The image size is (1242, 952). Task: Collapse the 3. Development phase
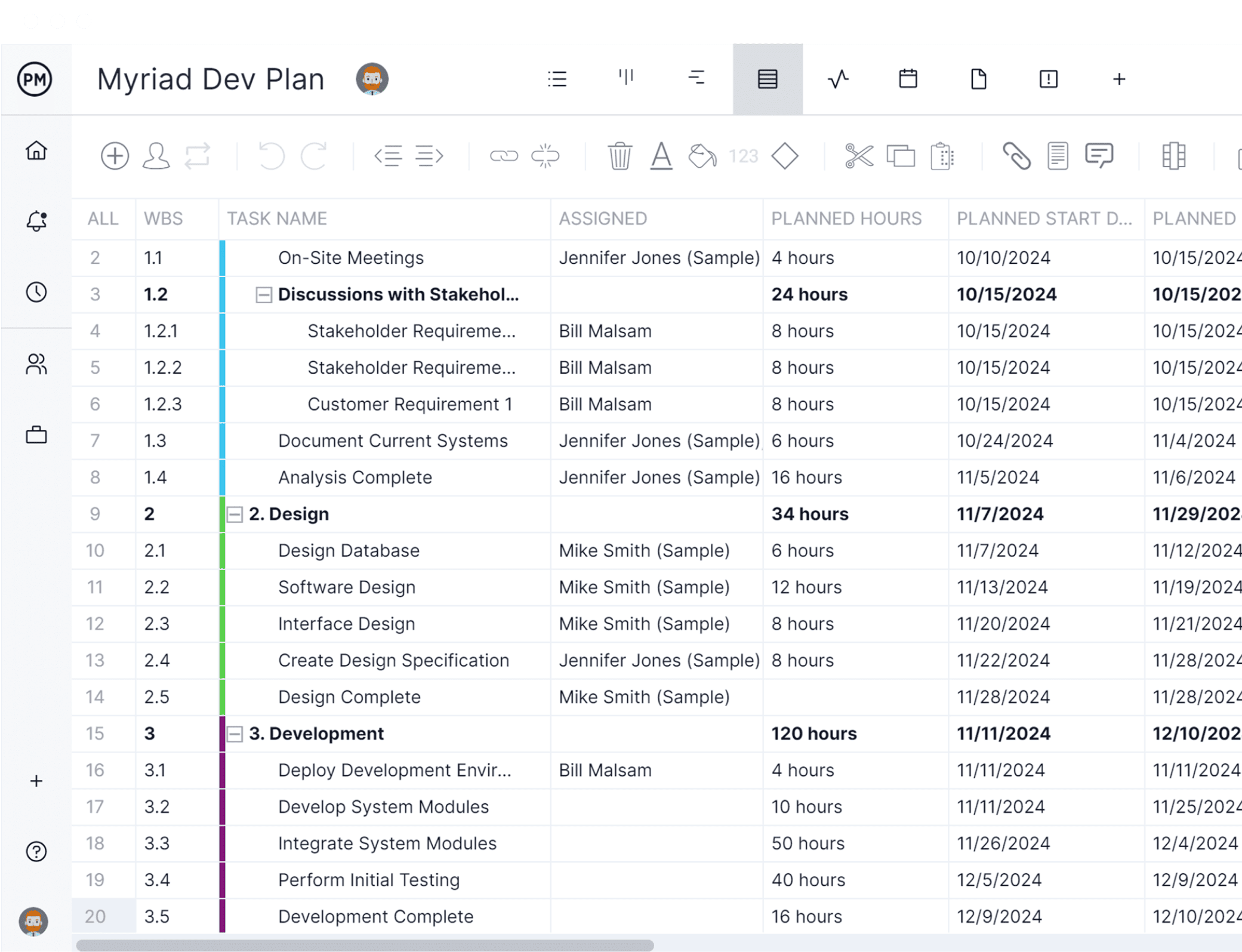coord(235,734)
